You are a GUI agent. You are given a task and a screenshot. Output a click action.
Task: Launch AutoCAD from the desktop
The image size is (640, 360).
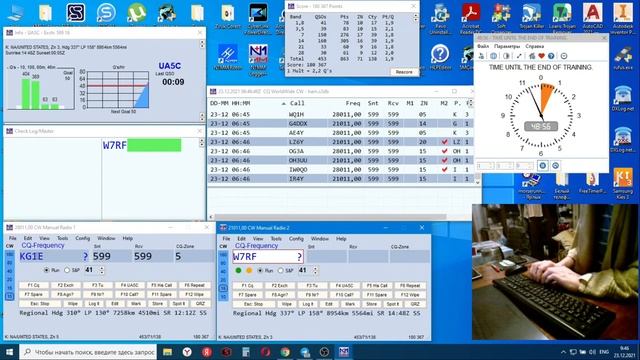click(x=592, y=18)
